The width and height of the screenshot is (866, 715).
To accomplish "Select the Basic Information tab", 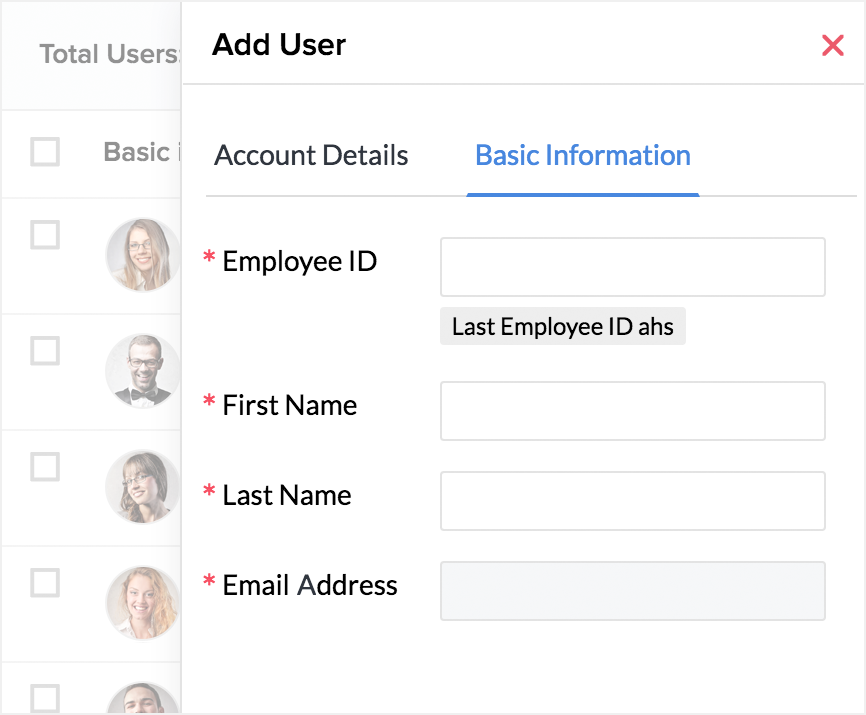I will click(582, 156).
